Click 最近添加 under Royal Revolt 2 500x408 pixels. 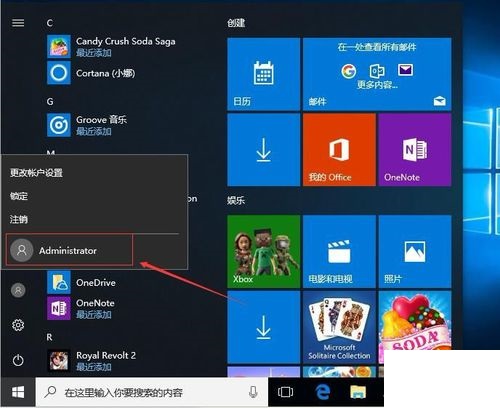(94, 367)
